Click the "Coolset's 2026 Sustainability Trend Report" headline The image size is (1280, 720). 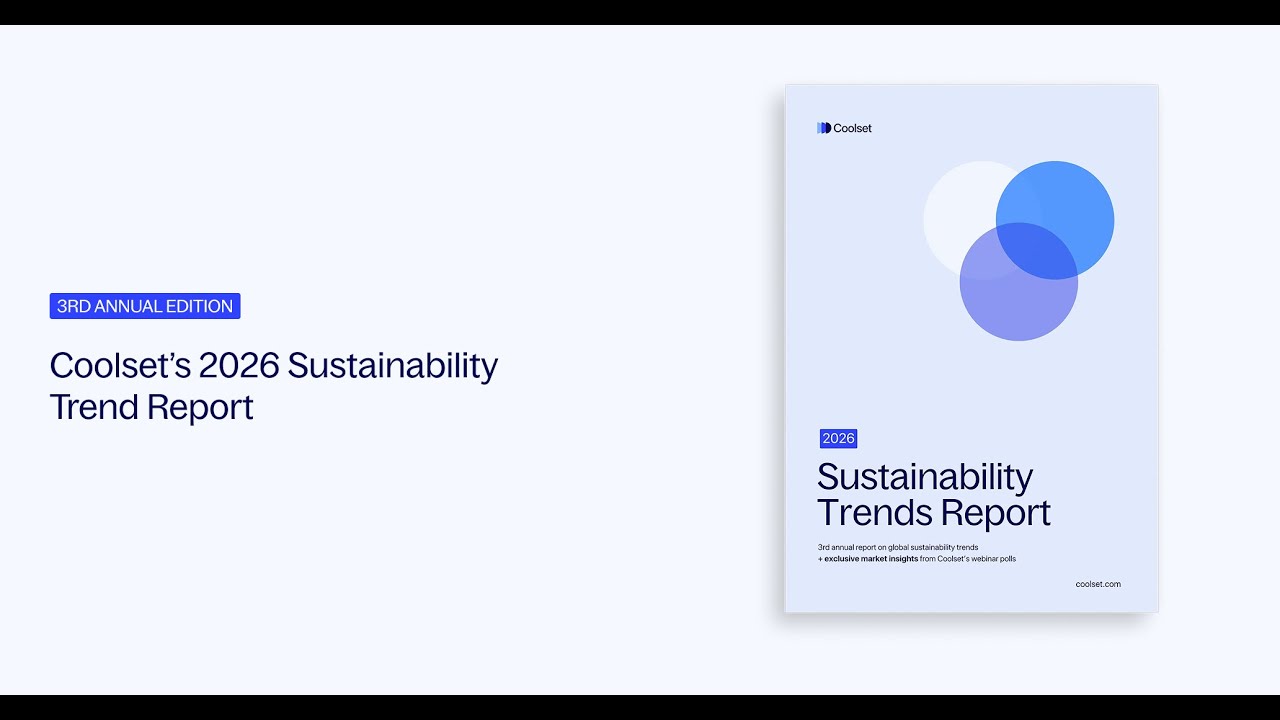pos(274,386)
